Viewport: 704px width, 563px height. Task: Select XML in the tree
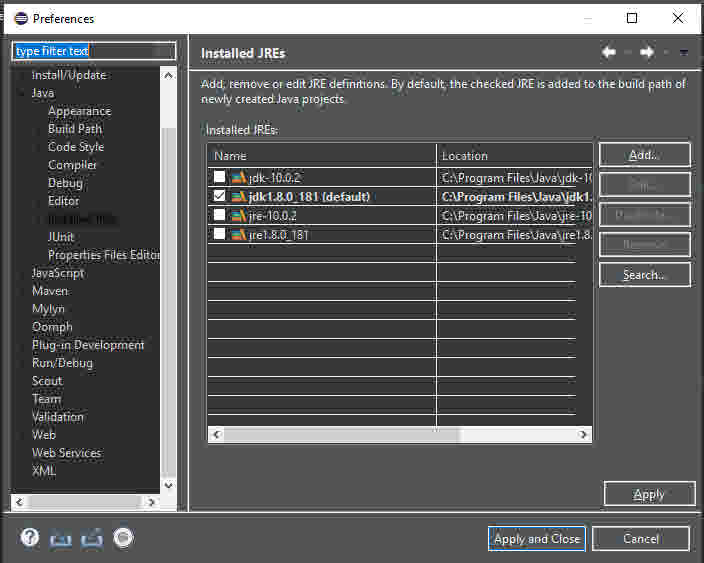(x=44, y=471)
